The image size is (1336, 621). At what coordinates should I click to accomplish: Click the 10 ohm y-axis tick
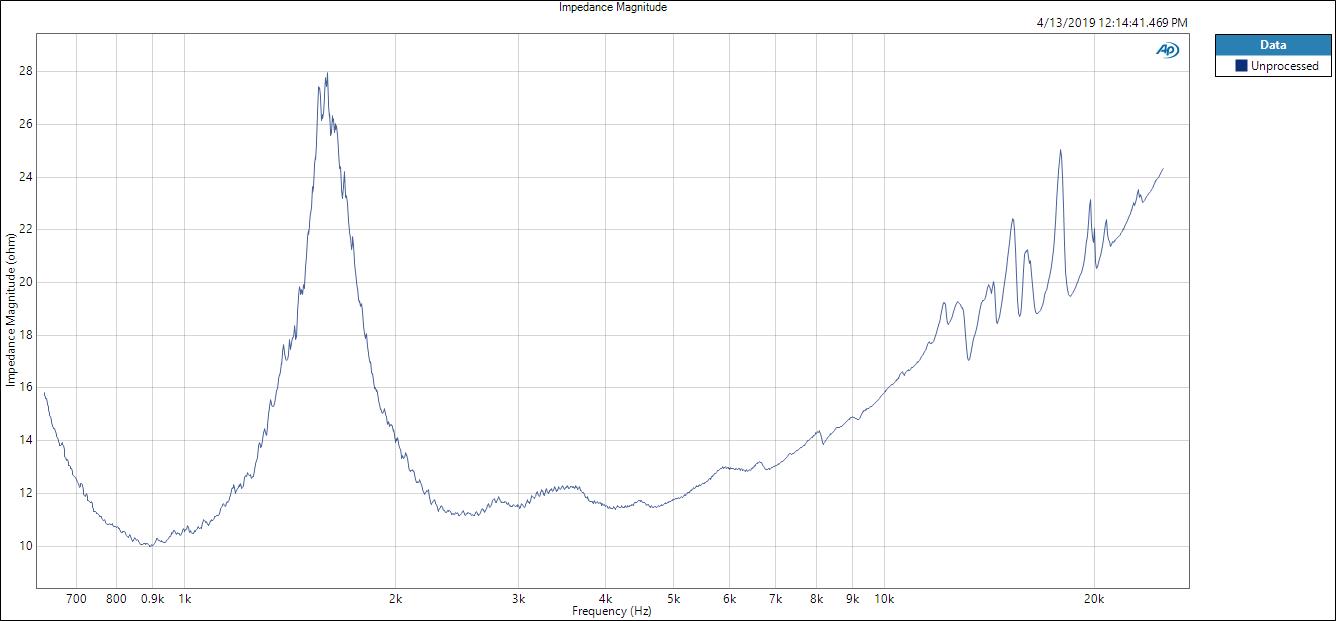pos(24,546)
